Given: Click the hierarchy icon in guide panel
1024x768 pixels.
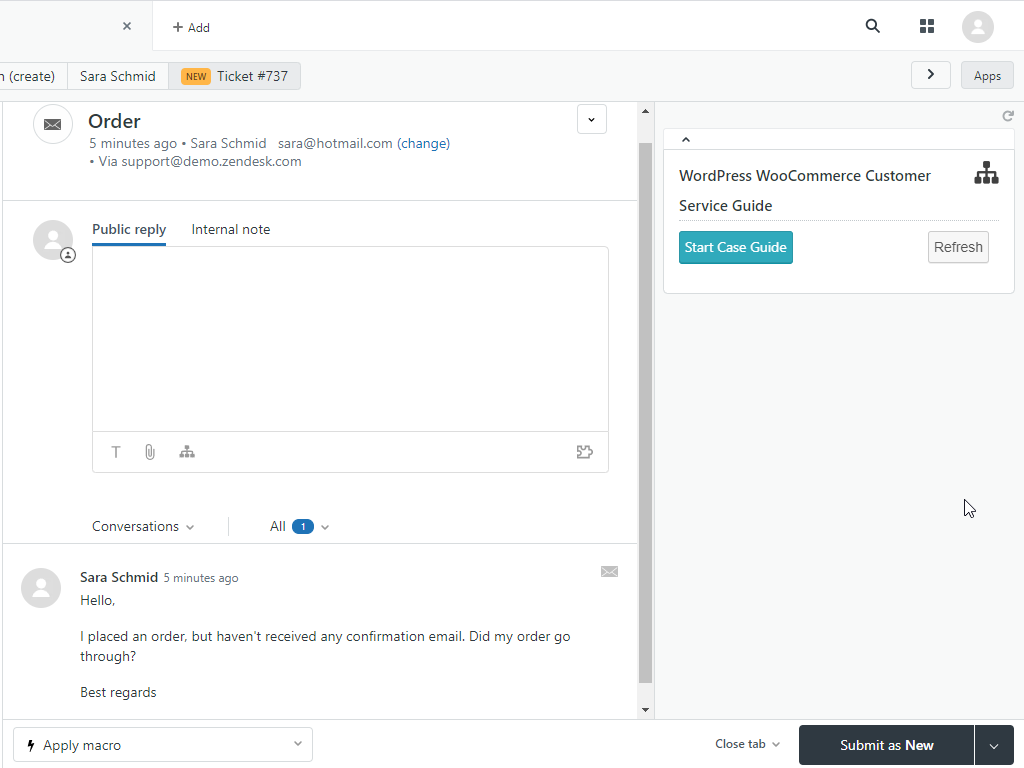Looking at the screenshot, I should (x=986, y=173).
